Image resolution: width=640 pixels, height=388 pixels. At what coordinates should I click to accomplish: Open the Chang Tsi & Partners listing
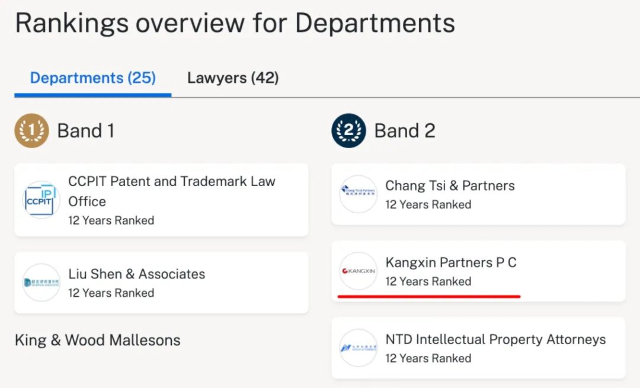click(x=478, y=194)
